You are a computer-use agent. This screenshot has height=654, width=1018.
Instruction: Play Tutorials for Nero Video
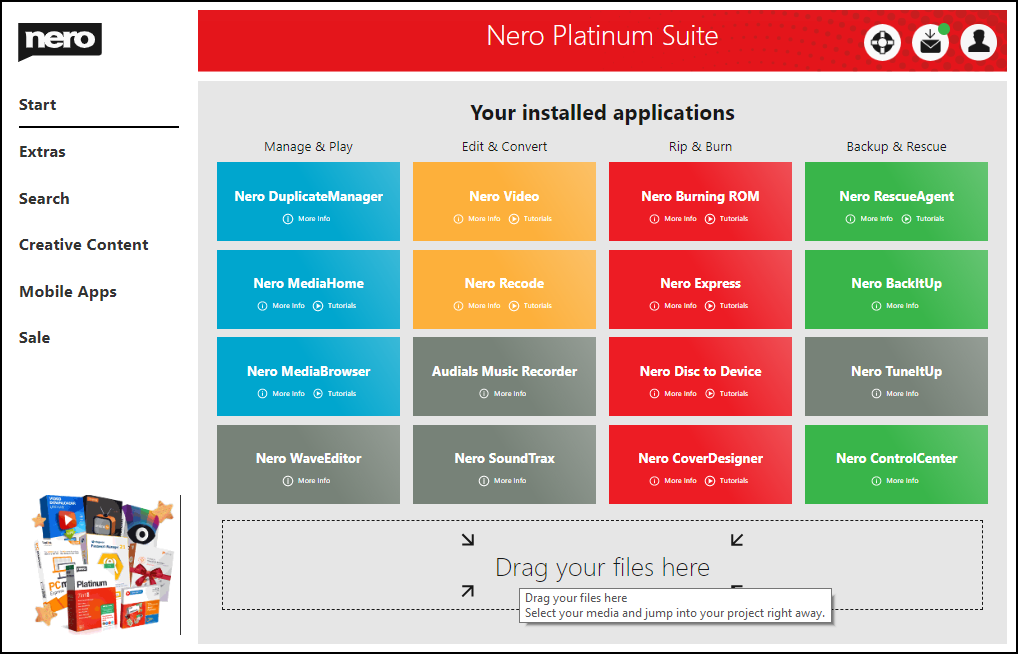530,219
